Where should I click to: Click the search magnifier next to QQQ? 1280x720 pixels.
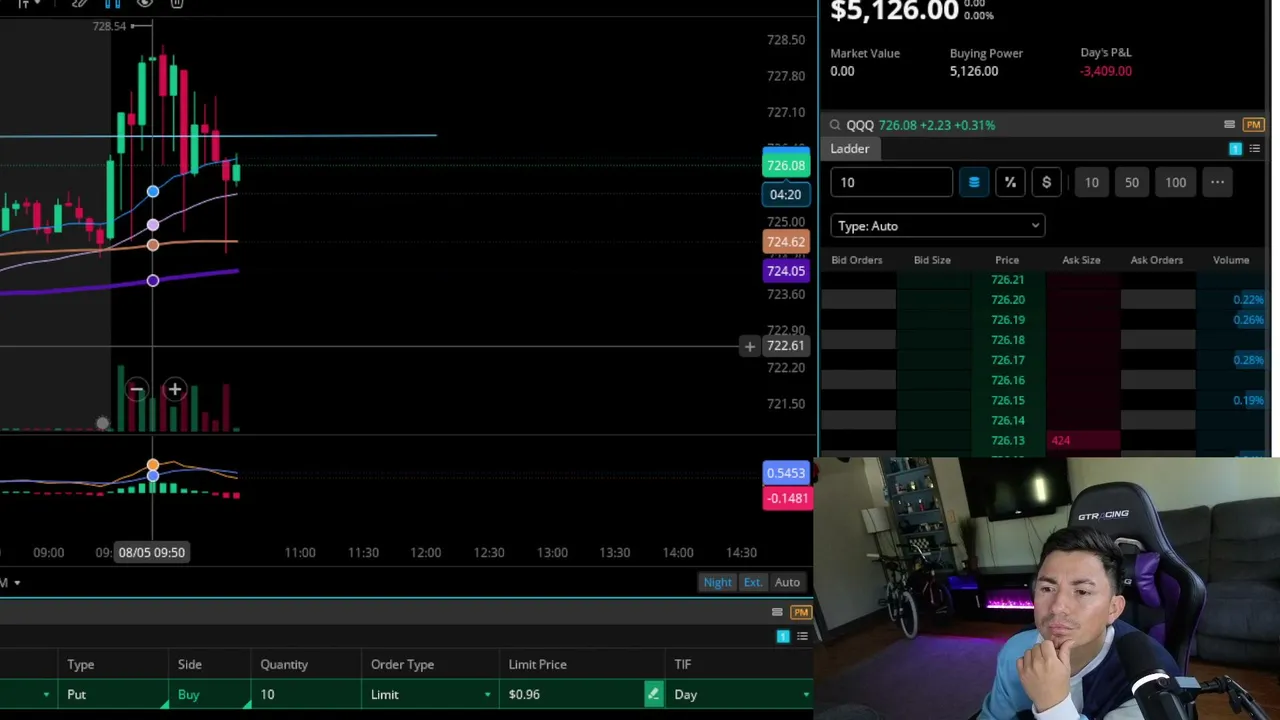(835, 125)
